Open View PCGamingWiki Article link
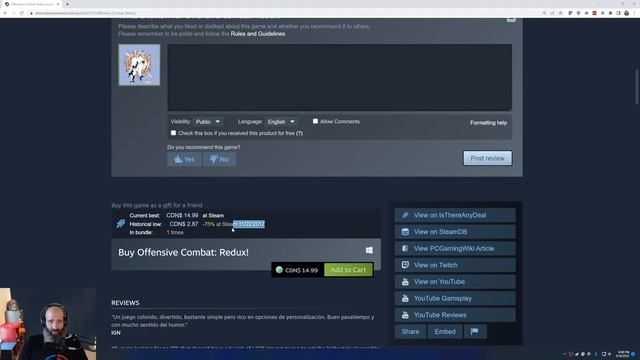This screenshot has width=640, height=360. click(x=455, y=248)
